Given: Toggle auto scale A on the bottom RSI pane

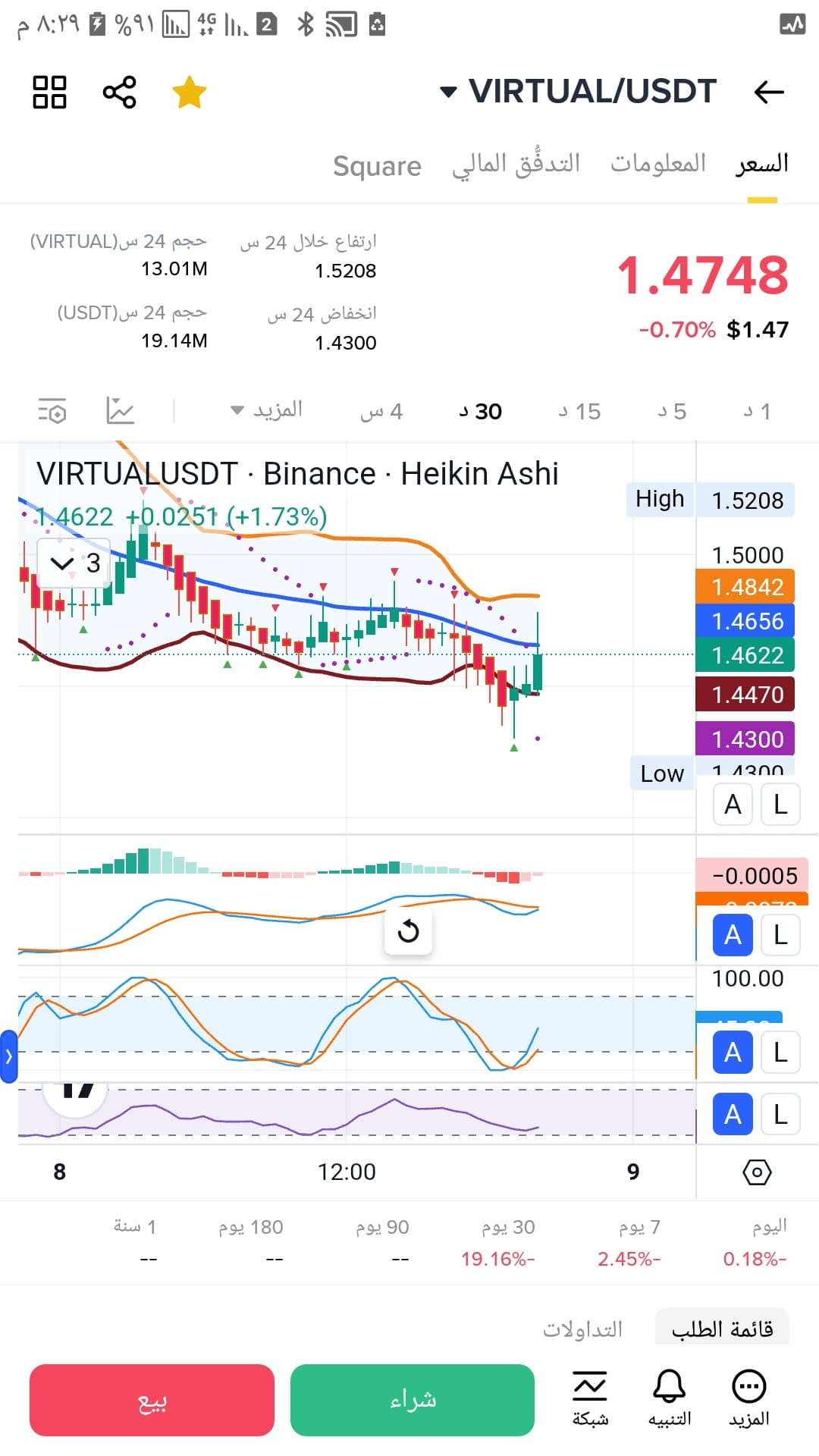Looking at the screenshot, I should tap(733, 1114).
